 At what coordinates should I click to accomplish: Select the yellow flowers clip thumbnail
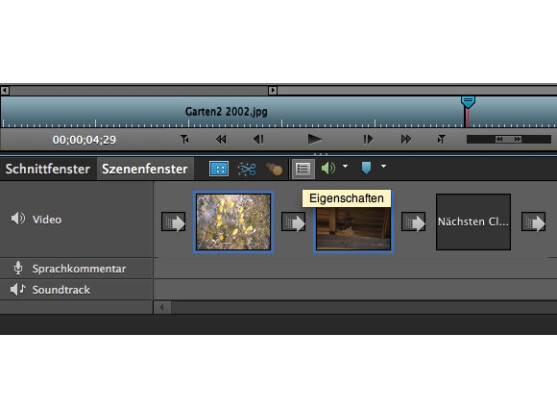tap(233, 222)
